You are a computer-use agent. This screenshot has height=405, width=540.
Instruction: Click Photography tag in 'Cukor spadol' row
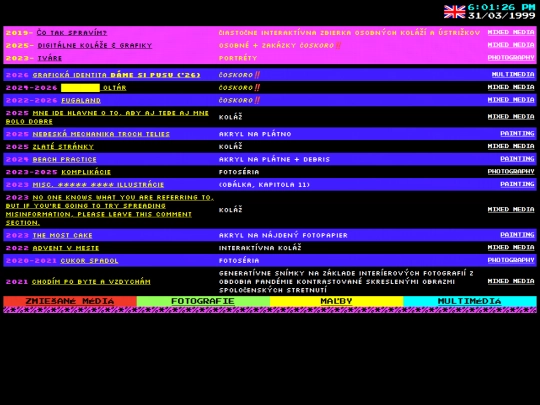(x=511, y=260)
